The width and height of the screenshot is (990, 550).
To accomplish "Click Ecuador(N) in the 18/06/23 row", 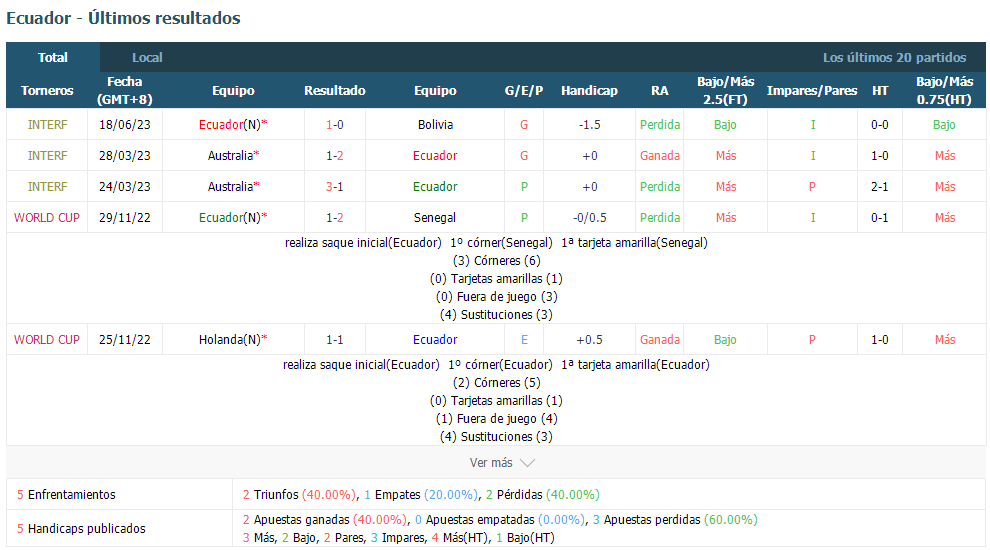I will [x=233, y=124].
